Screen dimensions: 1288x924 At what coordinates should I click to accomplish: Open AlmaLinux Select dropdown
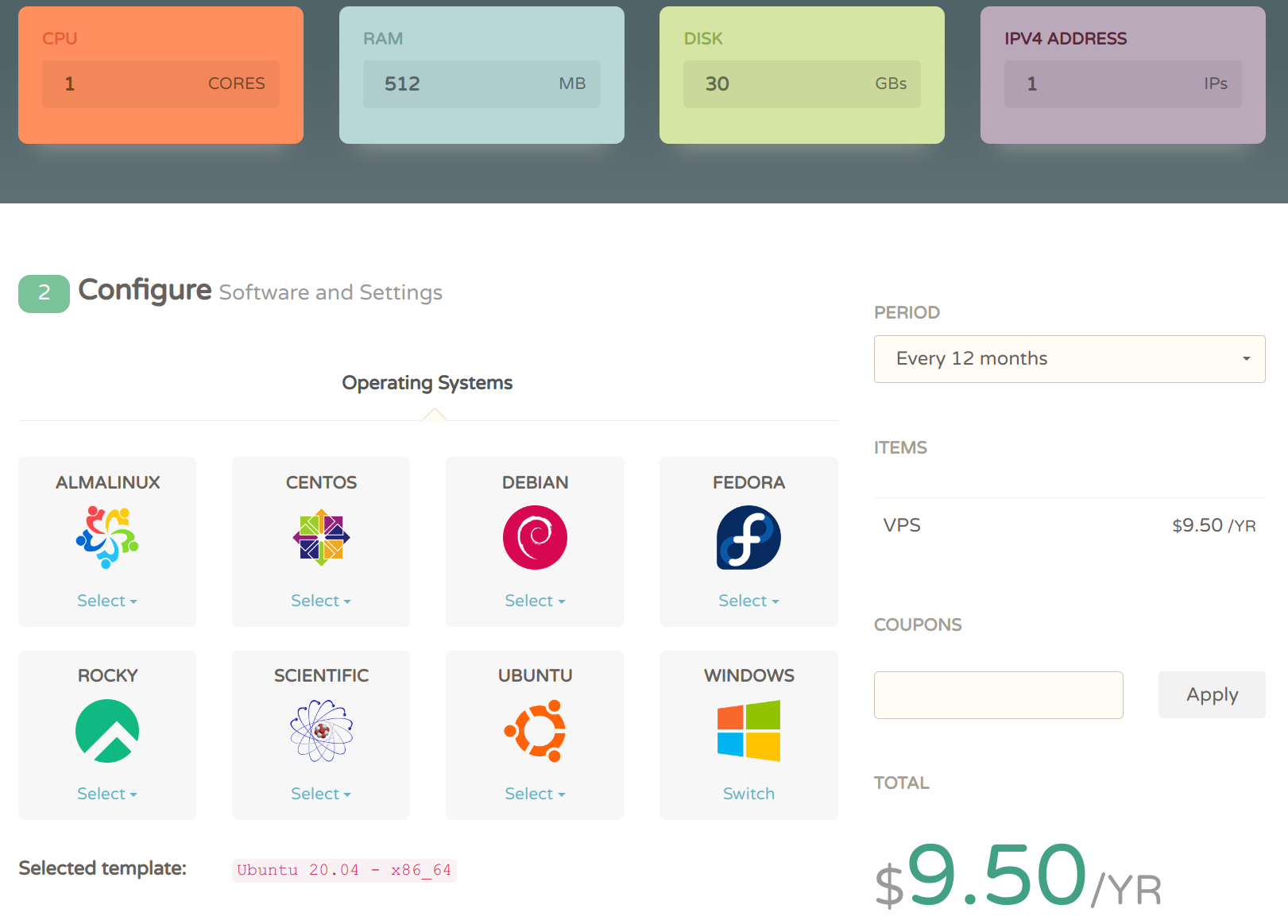pyautogui.click(x=107, y=601)
